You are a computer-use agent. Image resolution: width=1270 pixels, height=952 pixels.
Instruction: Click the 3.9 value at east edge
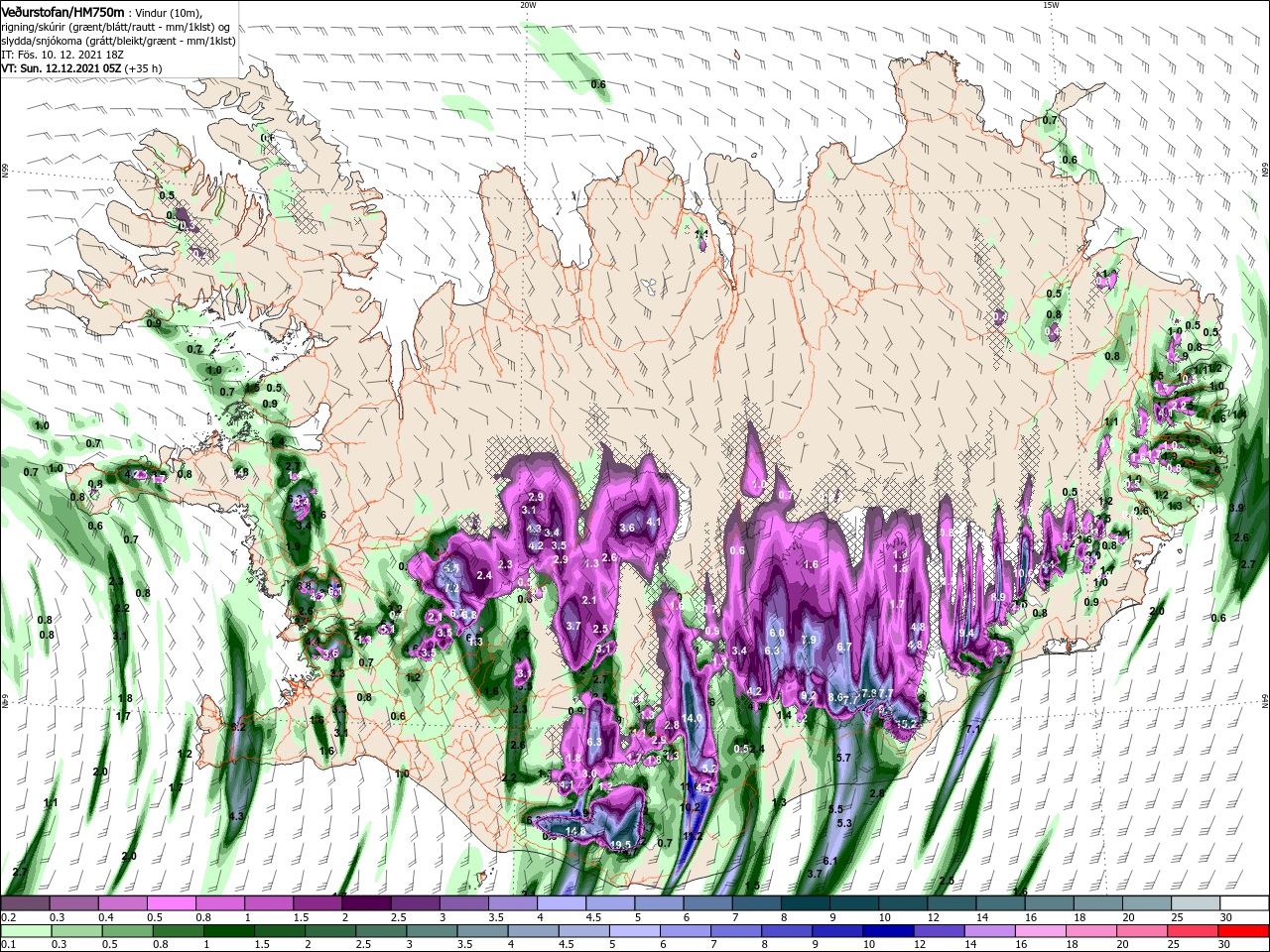tap(1236, 508)
